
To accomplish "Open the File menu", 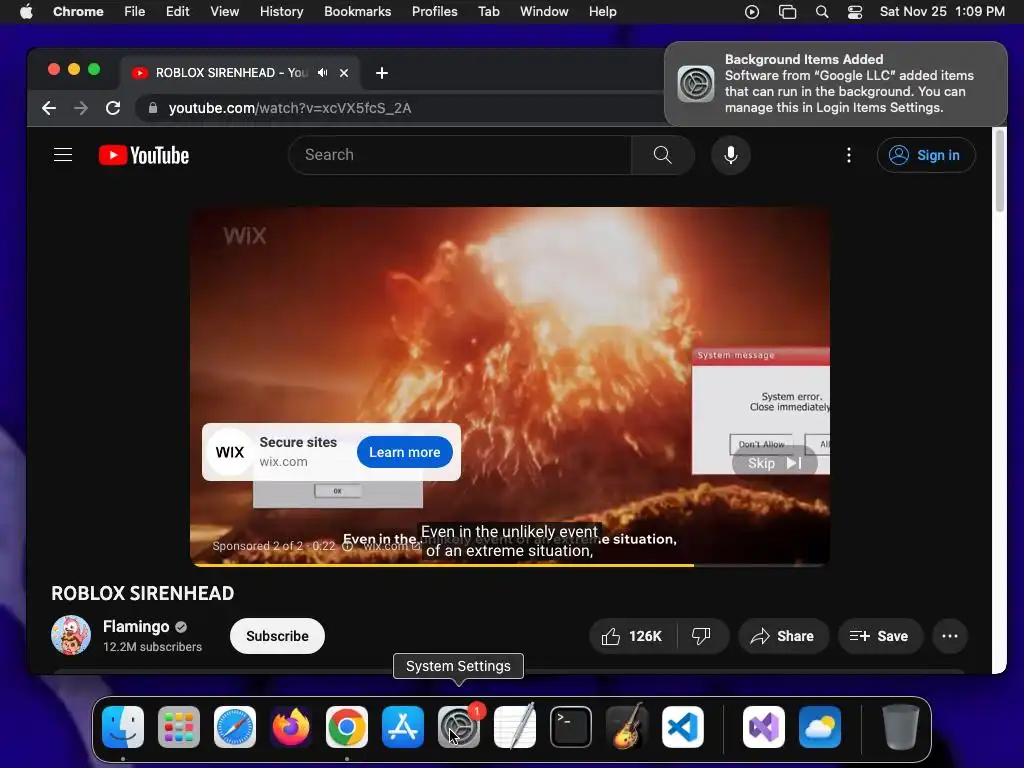I will [x=135, y=12].
